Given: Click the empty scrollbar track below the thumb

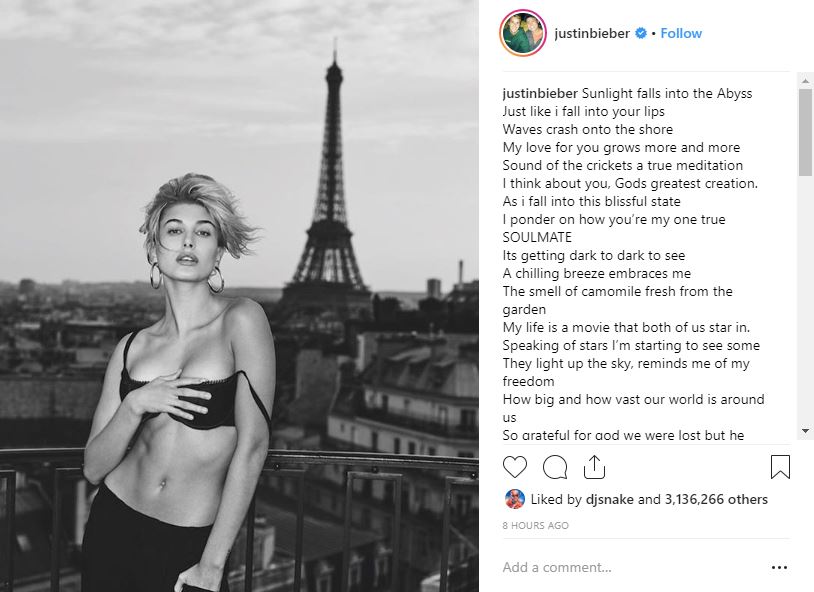Looking at the screenshot, I should tap(805, 300).
